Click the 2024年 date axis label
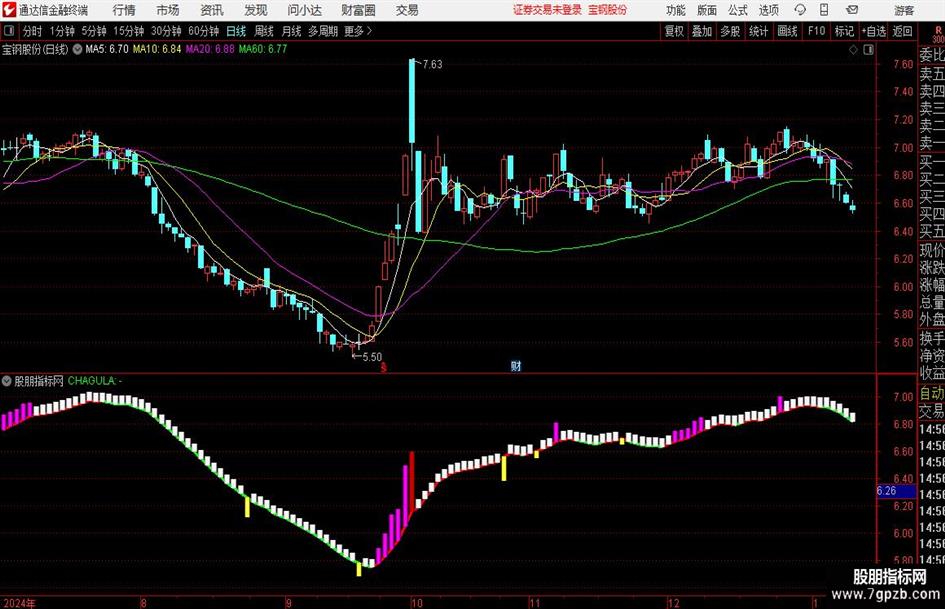This screenshot has height=609, width=945. (19, 603)
